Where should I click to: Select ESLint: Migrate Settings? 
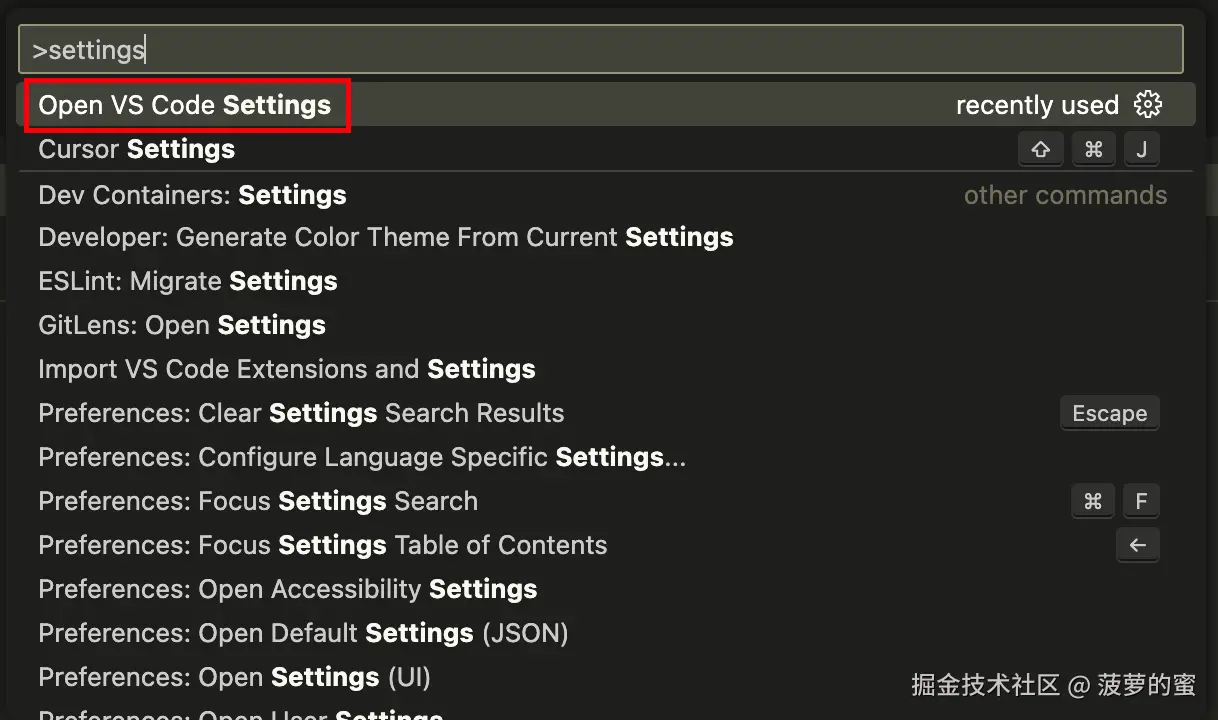coord(188,281)
